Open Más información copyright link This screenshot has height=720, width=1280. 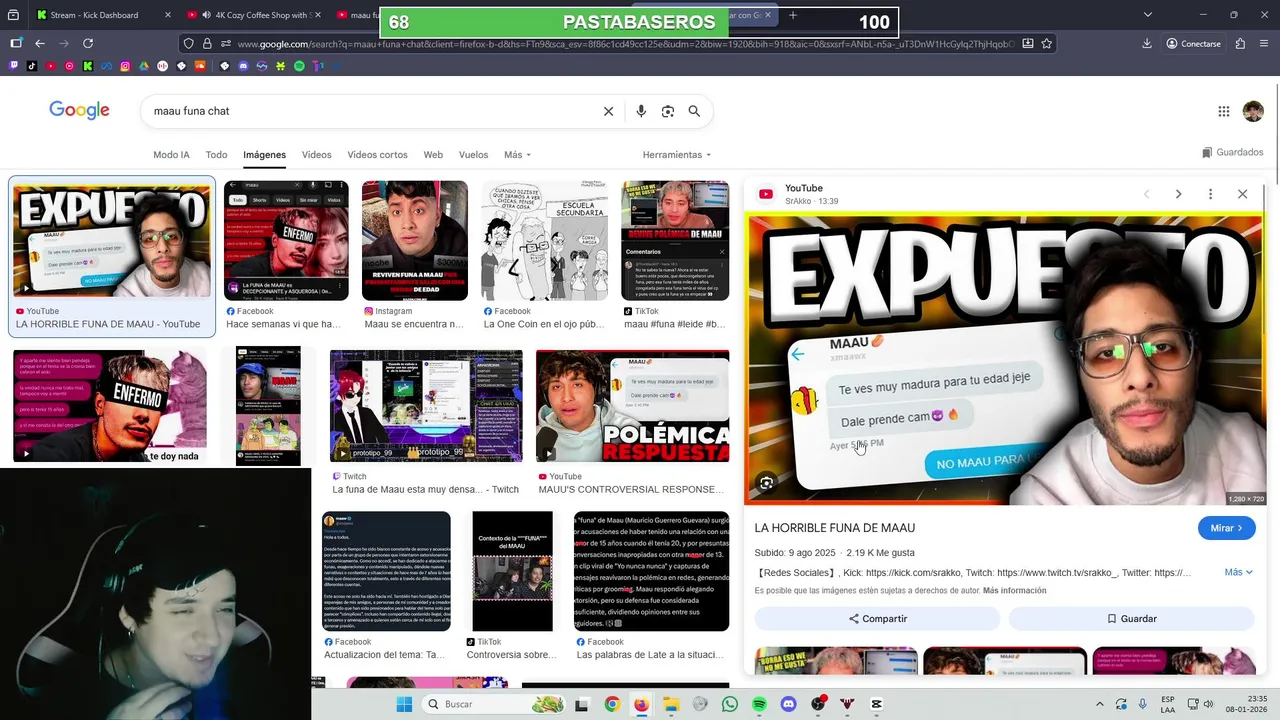[1014, 591]
